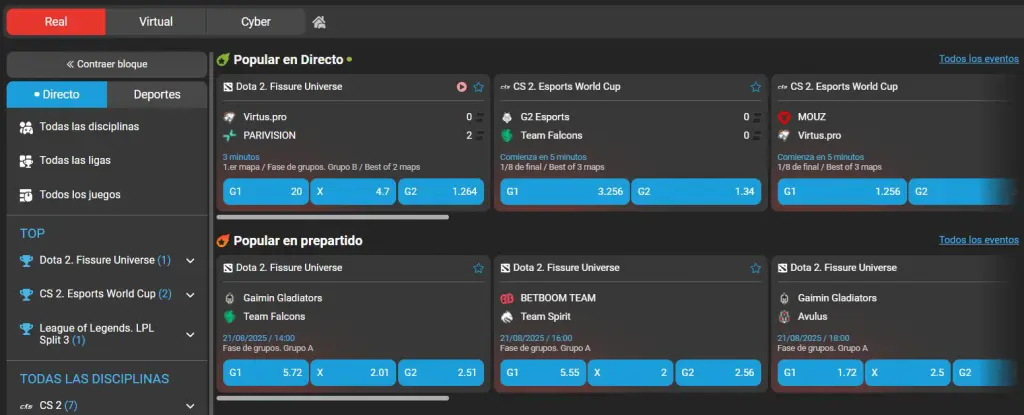Select Deportes sidebar tab
The height and width of the screenshot is (415, 1024).
pos(157,95)
